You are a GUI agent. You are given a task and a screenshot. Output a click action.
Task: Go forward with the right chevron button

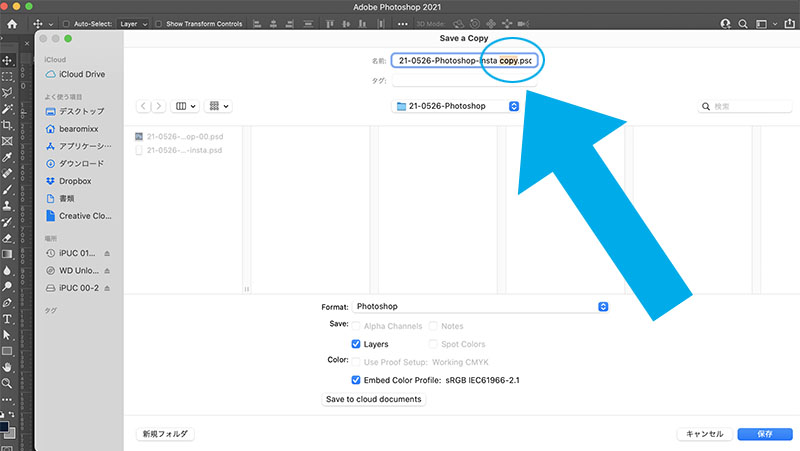click(159, 106)
